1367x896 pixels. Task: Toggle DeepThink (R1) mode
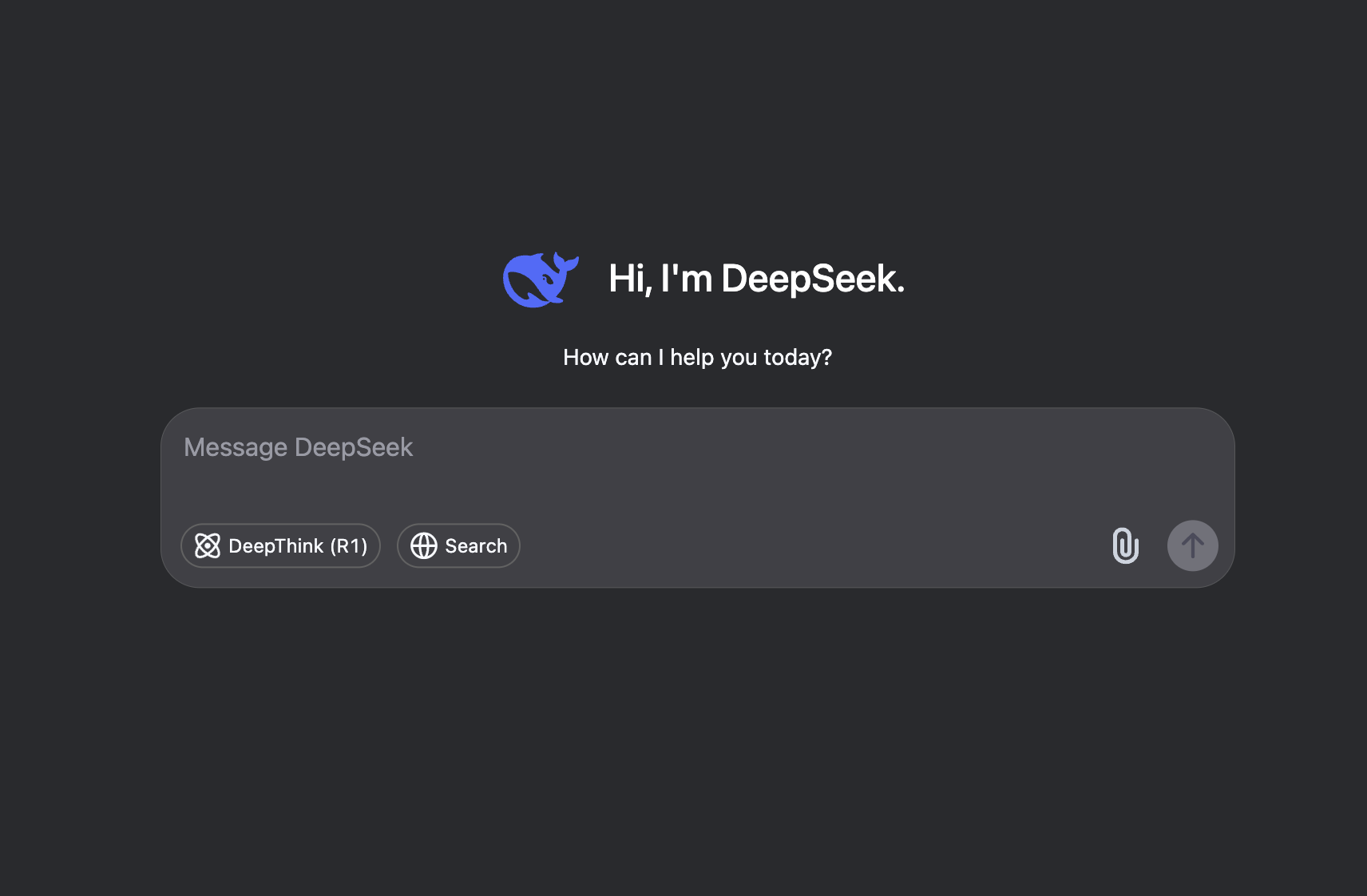coord(280,545)
